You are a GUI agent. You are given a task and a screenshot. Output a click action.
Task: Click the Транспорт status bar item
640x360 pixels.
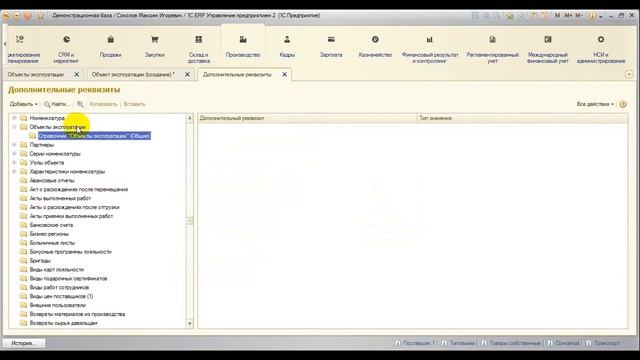point(603,343)
